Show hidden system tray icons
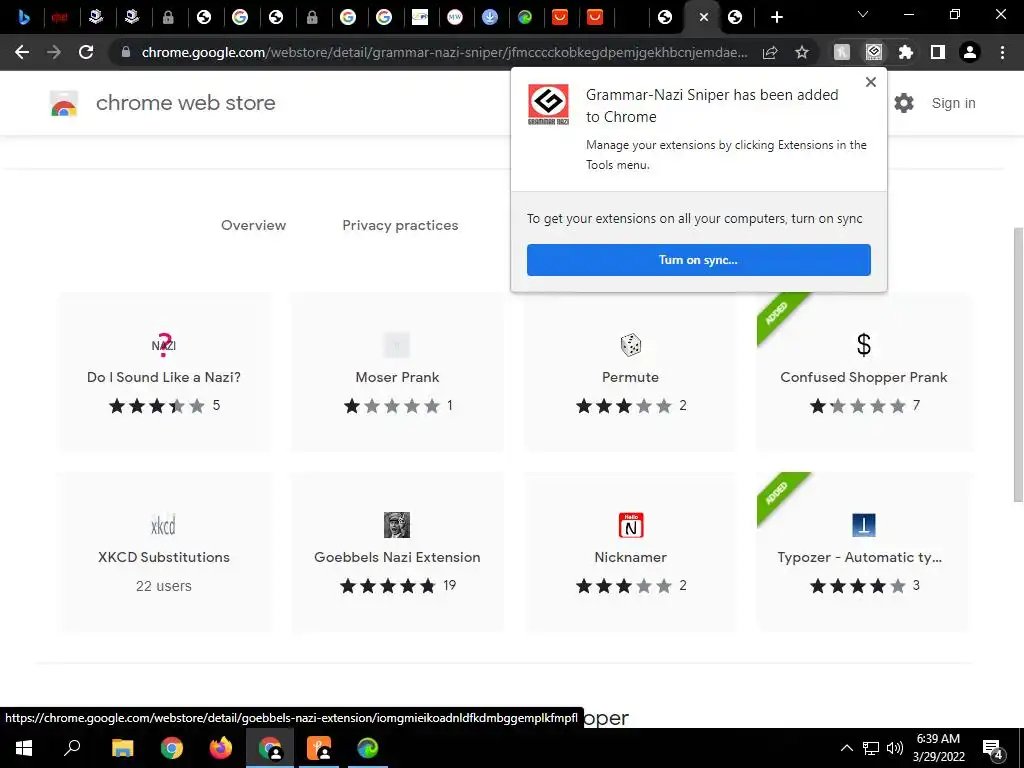This screenshot has height=768, width=1024. pos(846,748)
